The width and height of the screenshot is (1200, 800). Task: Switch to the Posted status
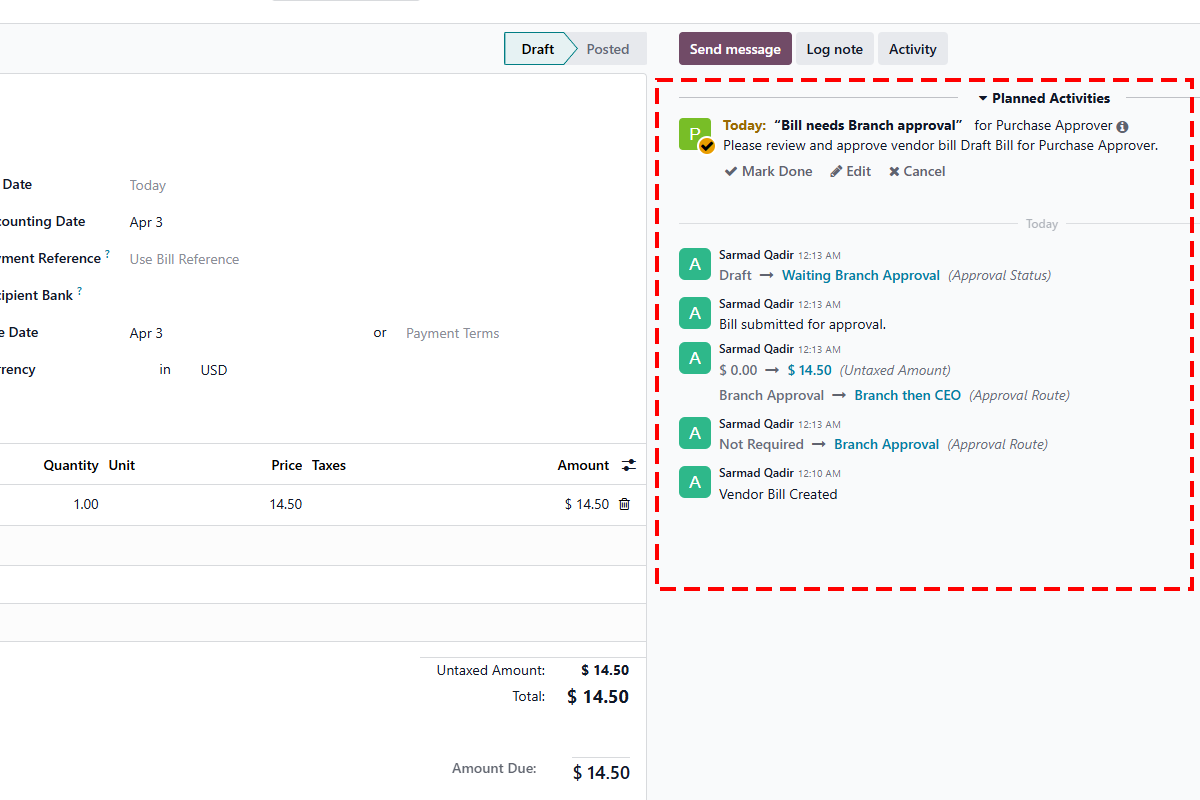coord(608,48)
